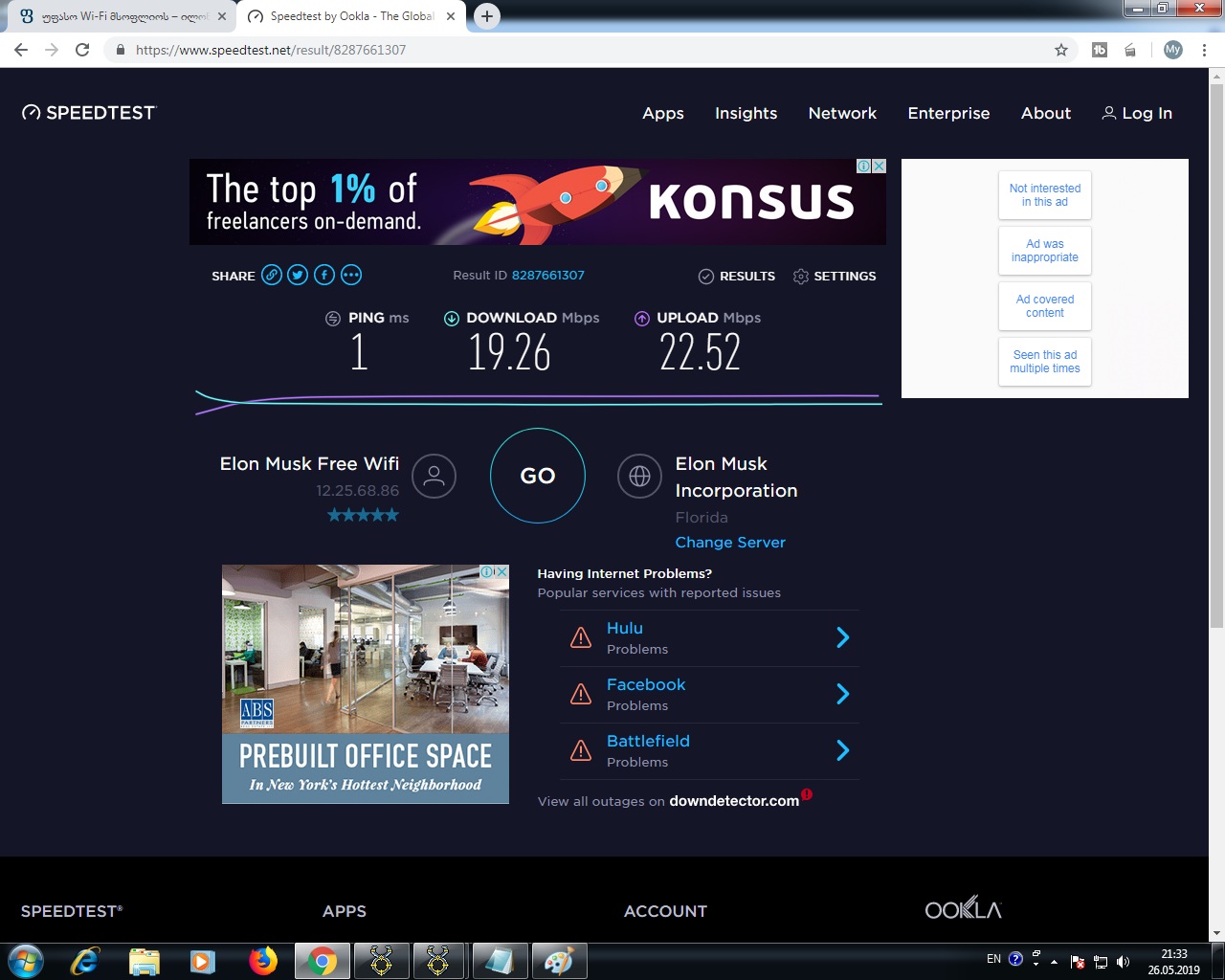Open Chrome profile avatar

click(x=1173, y=50)
